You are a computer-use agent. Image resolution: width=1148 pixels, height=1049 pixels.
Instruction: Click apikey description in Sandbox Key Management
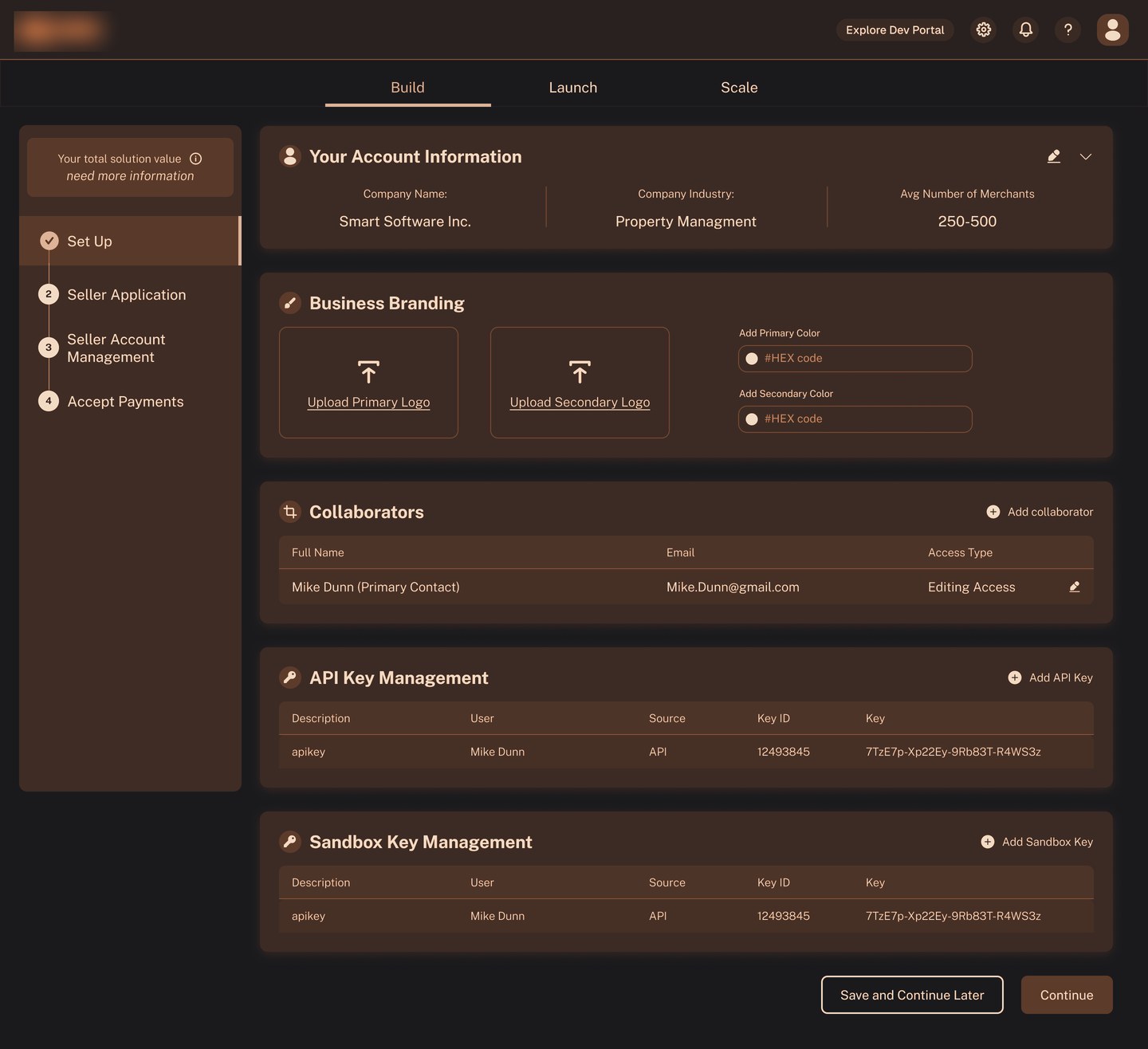coord(309,916)
